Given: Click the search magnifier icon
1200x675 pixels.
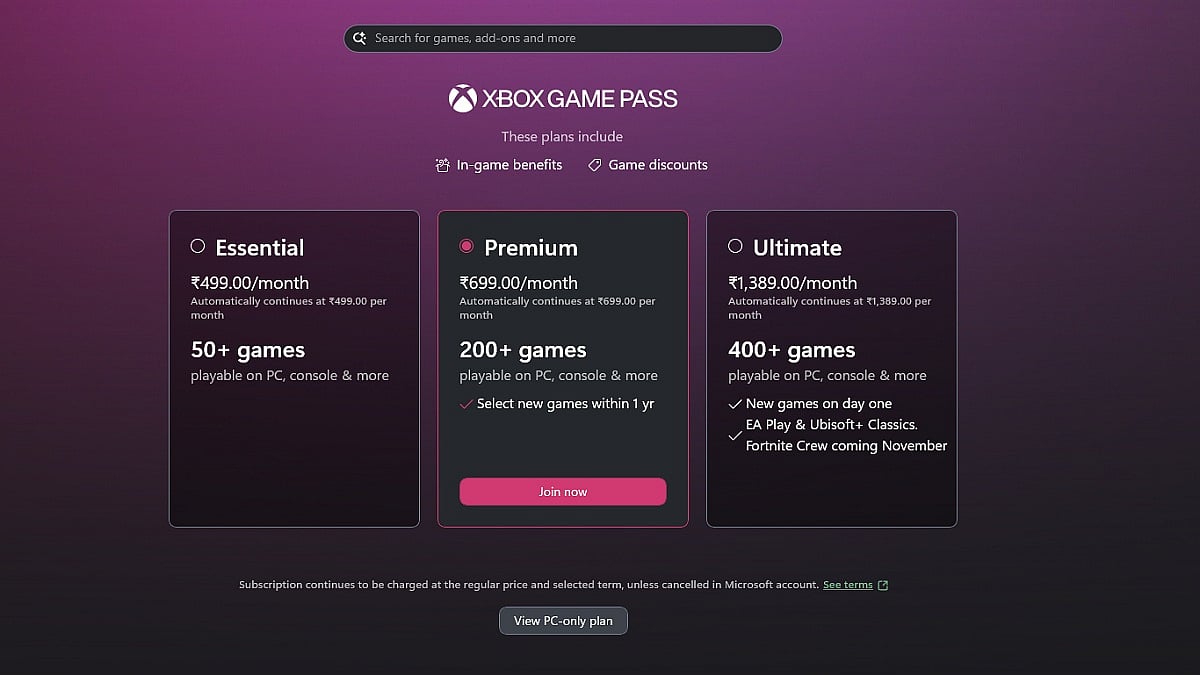Looking at the screenshot, I should pos(360,38).
